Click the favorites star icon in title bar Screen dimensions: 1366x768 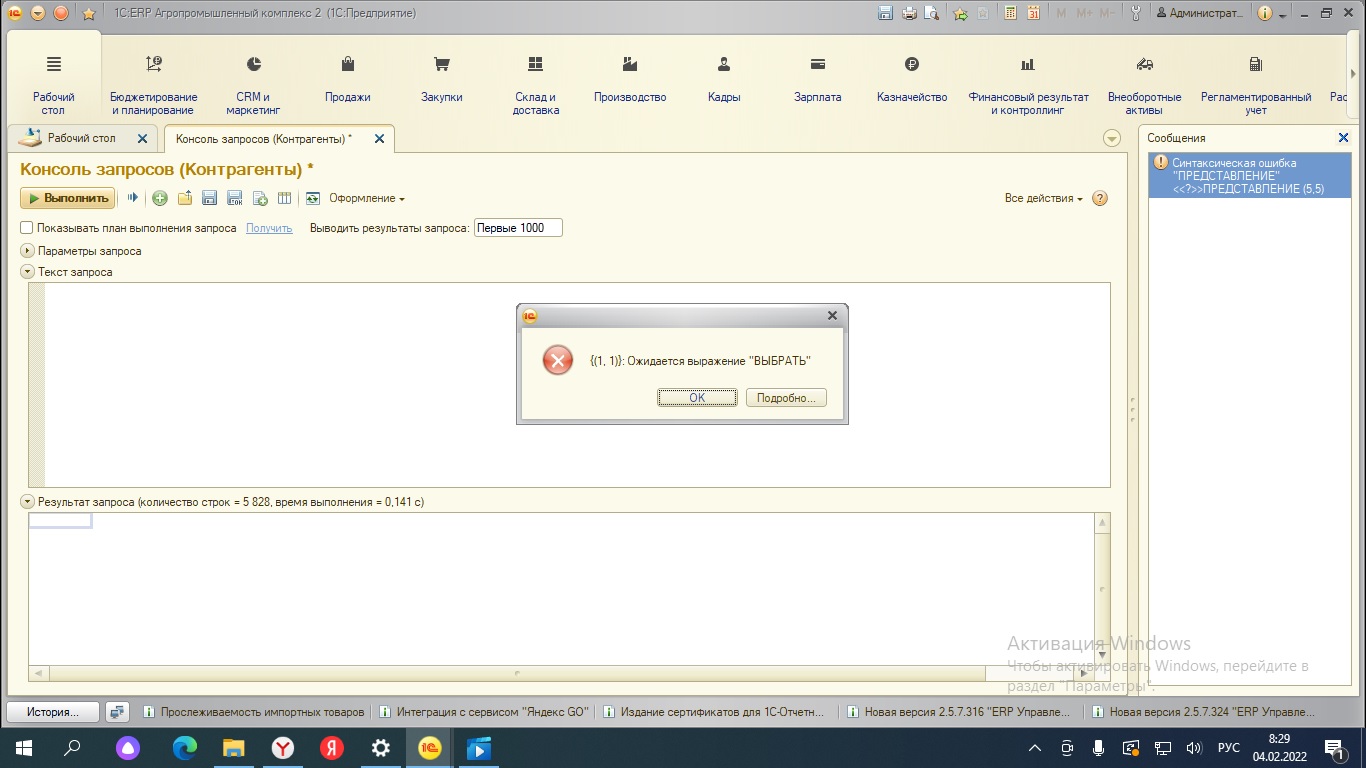click(x=88, y=13)
